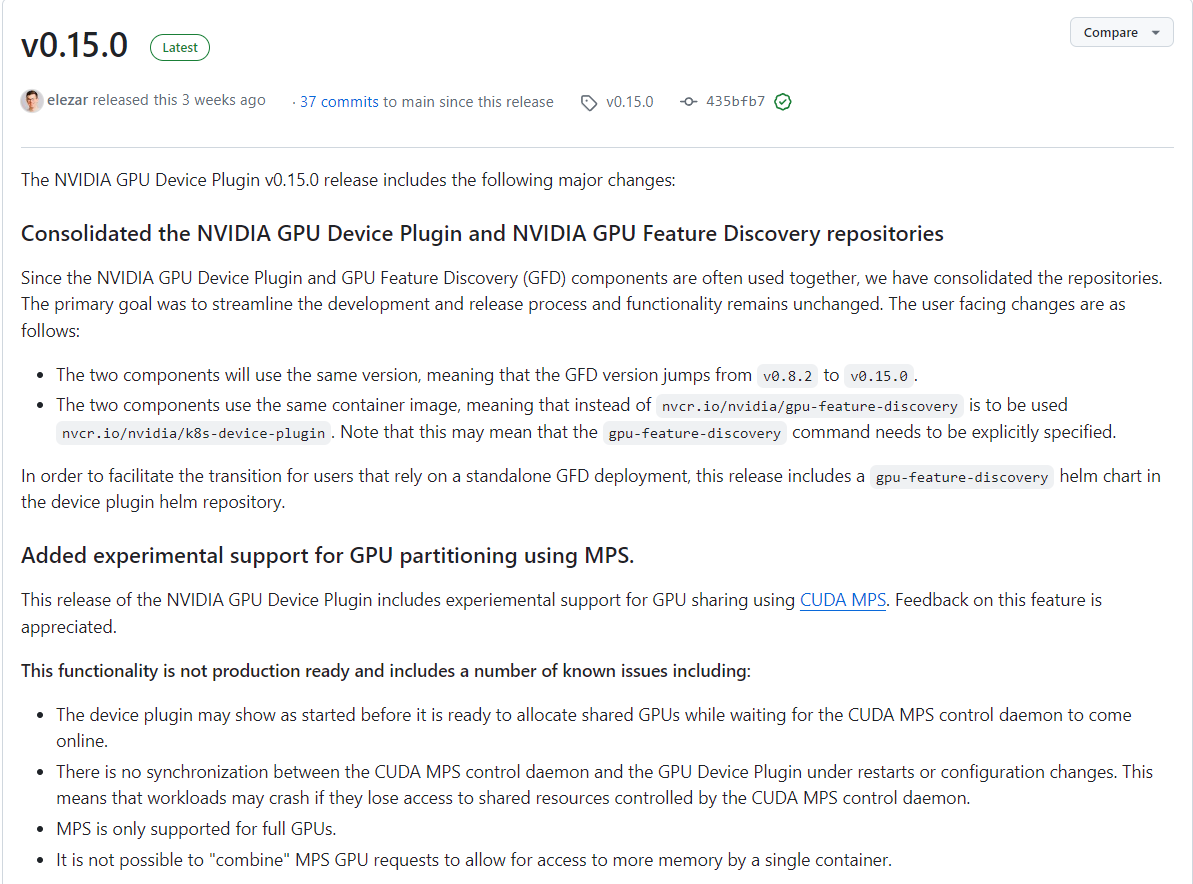The image size is (1193, 884).
Task: Click the Consolidated repositories heading
Action: 482,234
